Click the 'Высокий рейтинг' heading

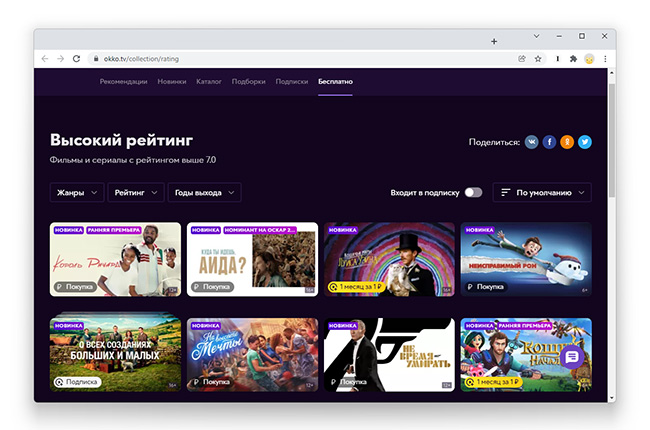click(x=121, y=140)
